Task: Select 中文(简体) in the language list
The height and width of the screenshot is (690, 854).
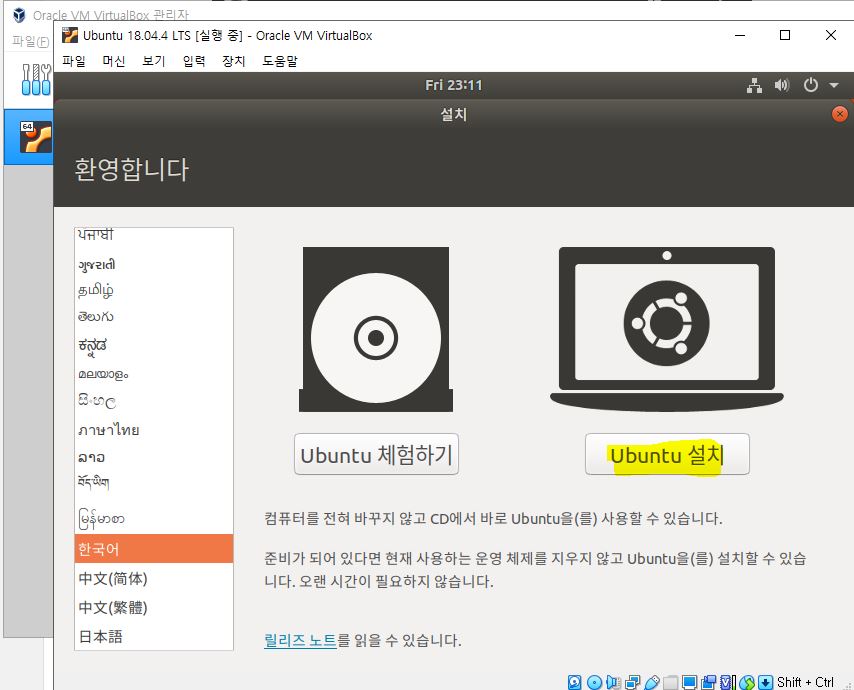Action: [154, 578]
